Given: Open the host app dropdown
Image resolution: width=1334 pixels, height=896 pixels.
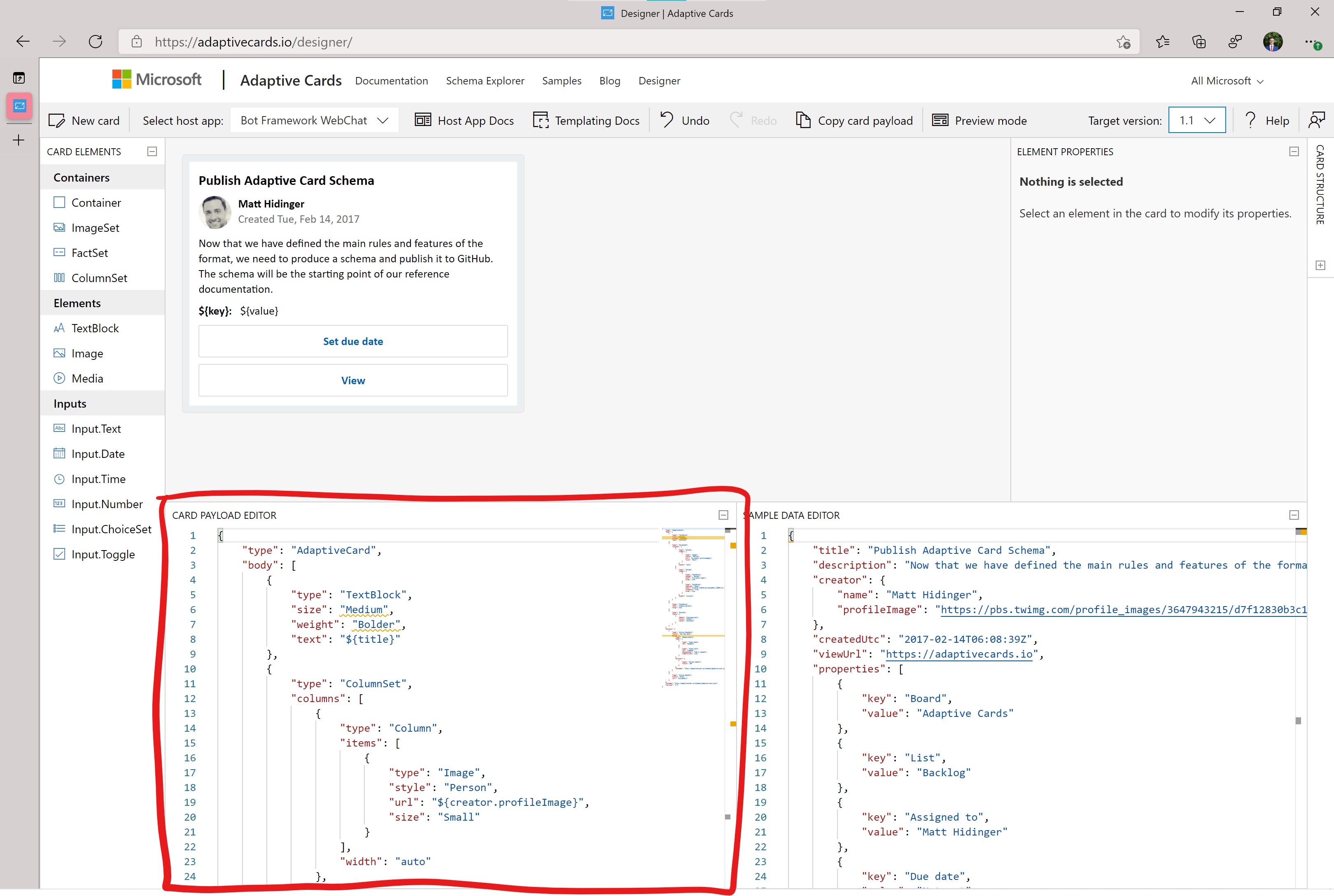Looking at the screenshot, I should point(314,121).
